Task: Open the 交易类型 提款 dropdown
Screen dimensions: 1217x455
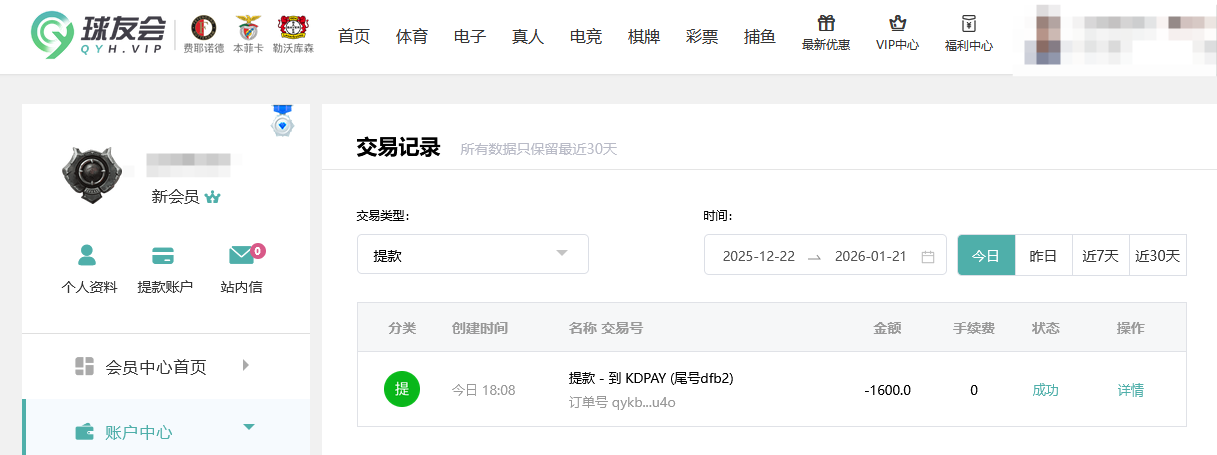Action: click(473, 254)
